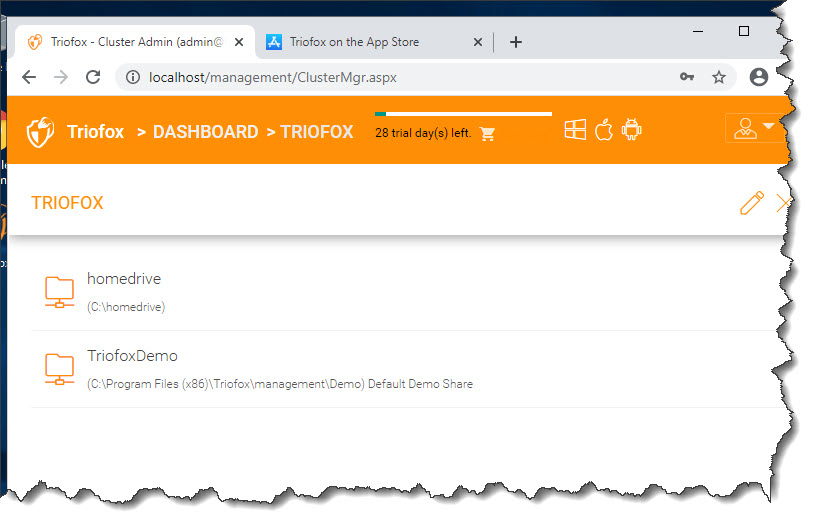The image size is (817, 526).
Task: Click the pencil edit icon
Action: [x=752, y=203]
